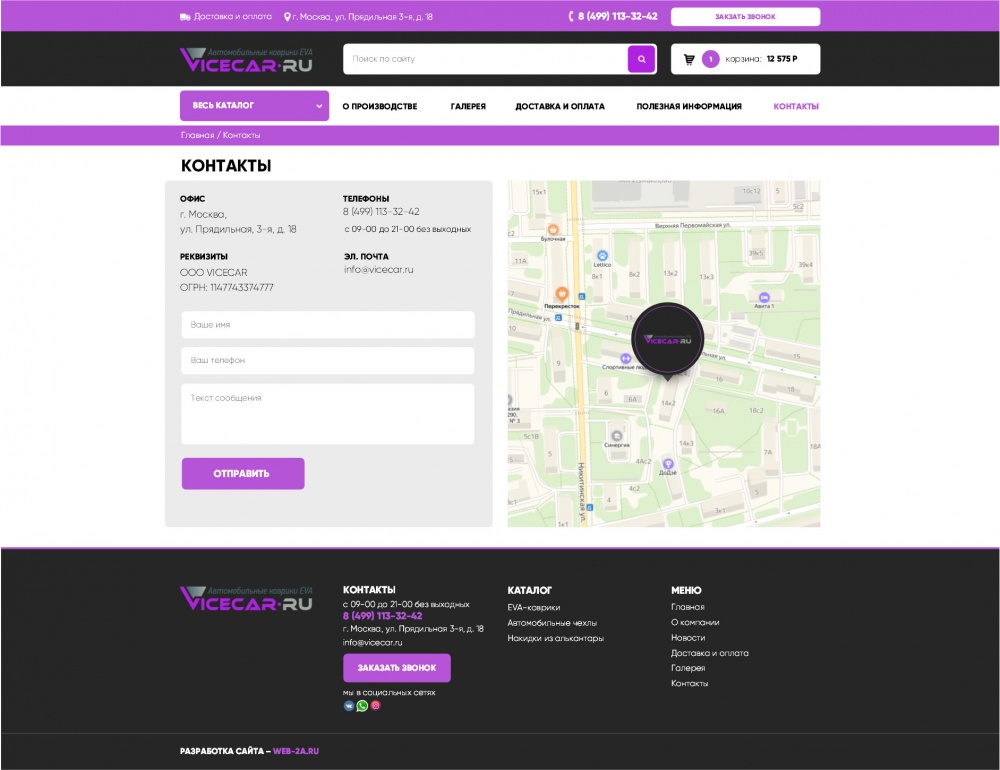Open the VK social network icon
Image resolution: width=1000 pixels, height=770 pixels.
[349, 706]
